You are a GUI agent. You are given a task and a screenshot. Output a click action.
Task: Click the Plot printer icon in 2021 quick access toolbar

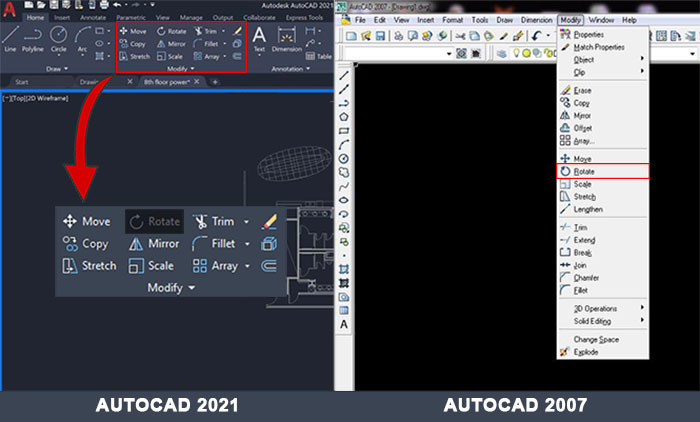point(104,5)
